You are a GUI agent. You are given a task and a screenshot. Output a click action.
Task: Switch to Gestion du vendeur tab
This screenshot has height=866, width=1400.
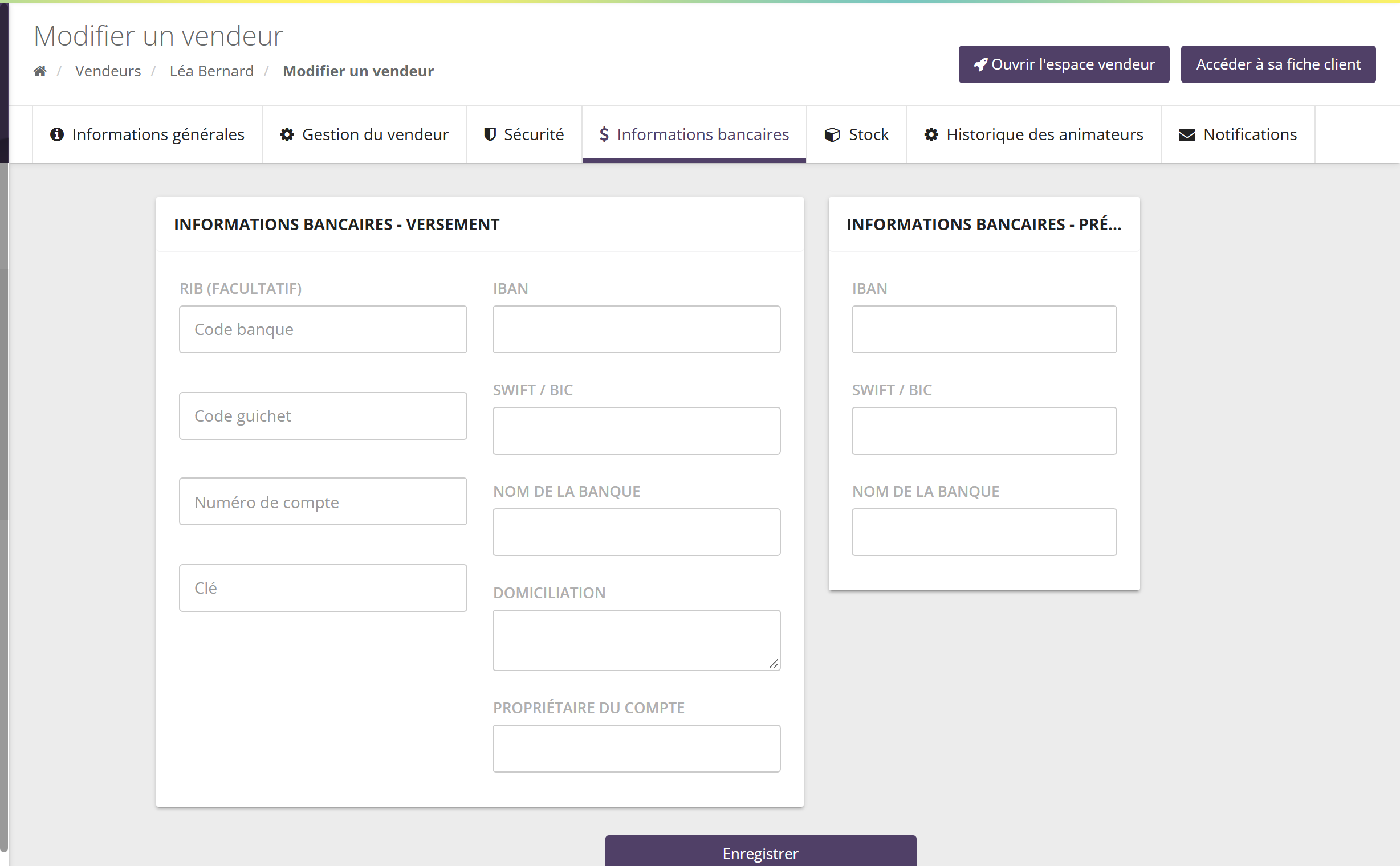(364, 134)
